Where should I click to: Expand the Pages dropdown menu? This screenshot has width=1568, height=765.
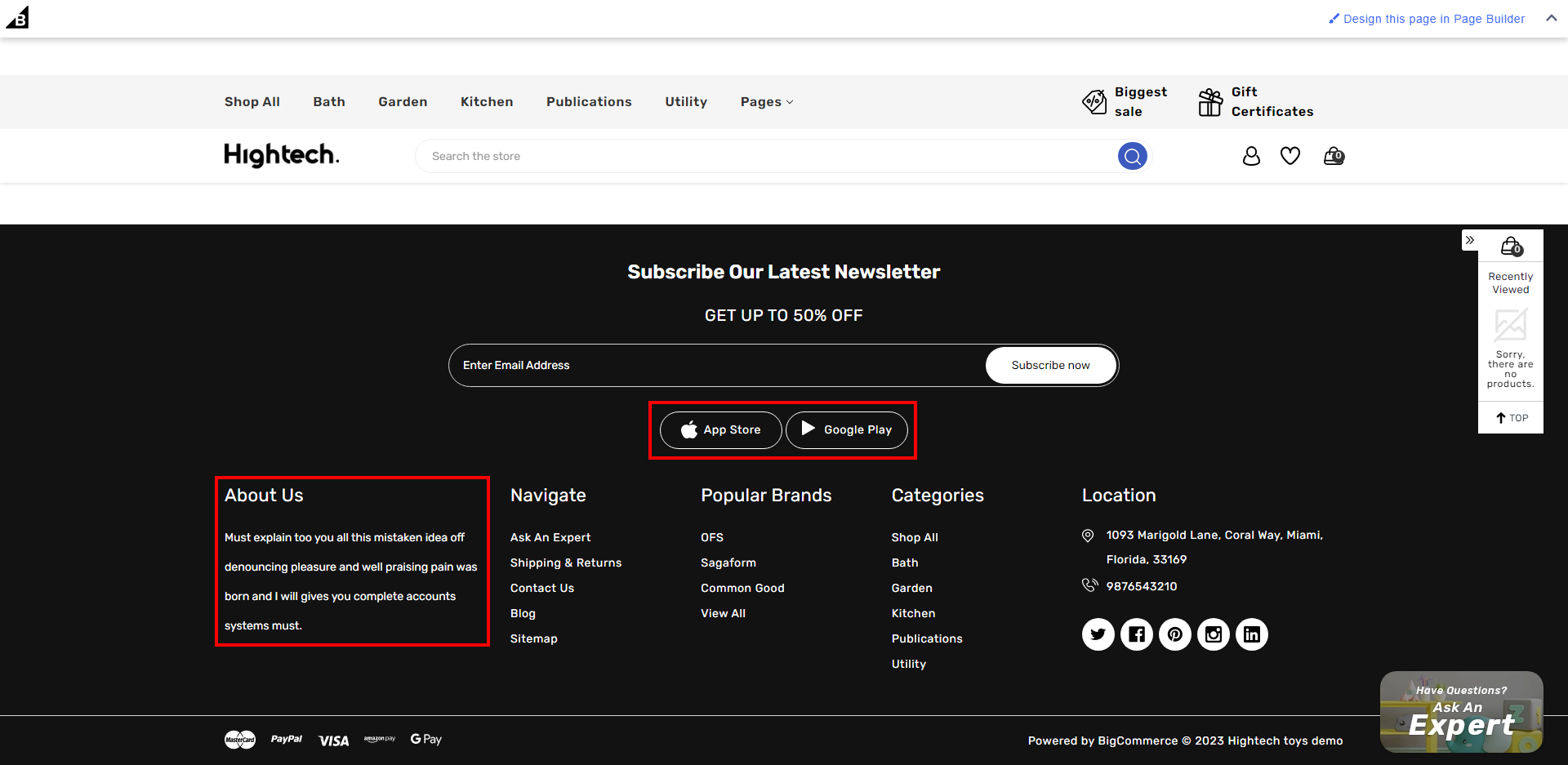[766, 102]
